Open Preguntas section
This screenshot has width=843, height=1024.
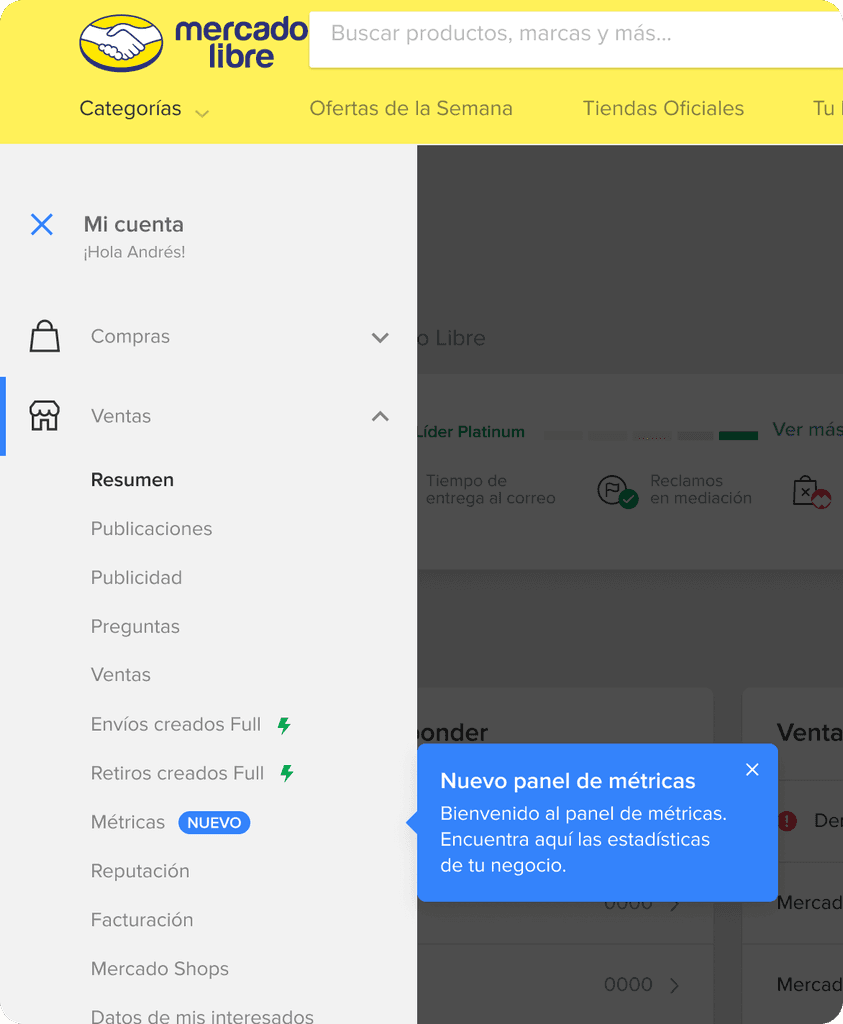tap(135, 627)
